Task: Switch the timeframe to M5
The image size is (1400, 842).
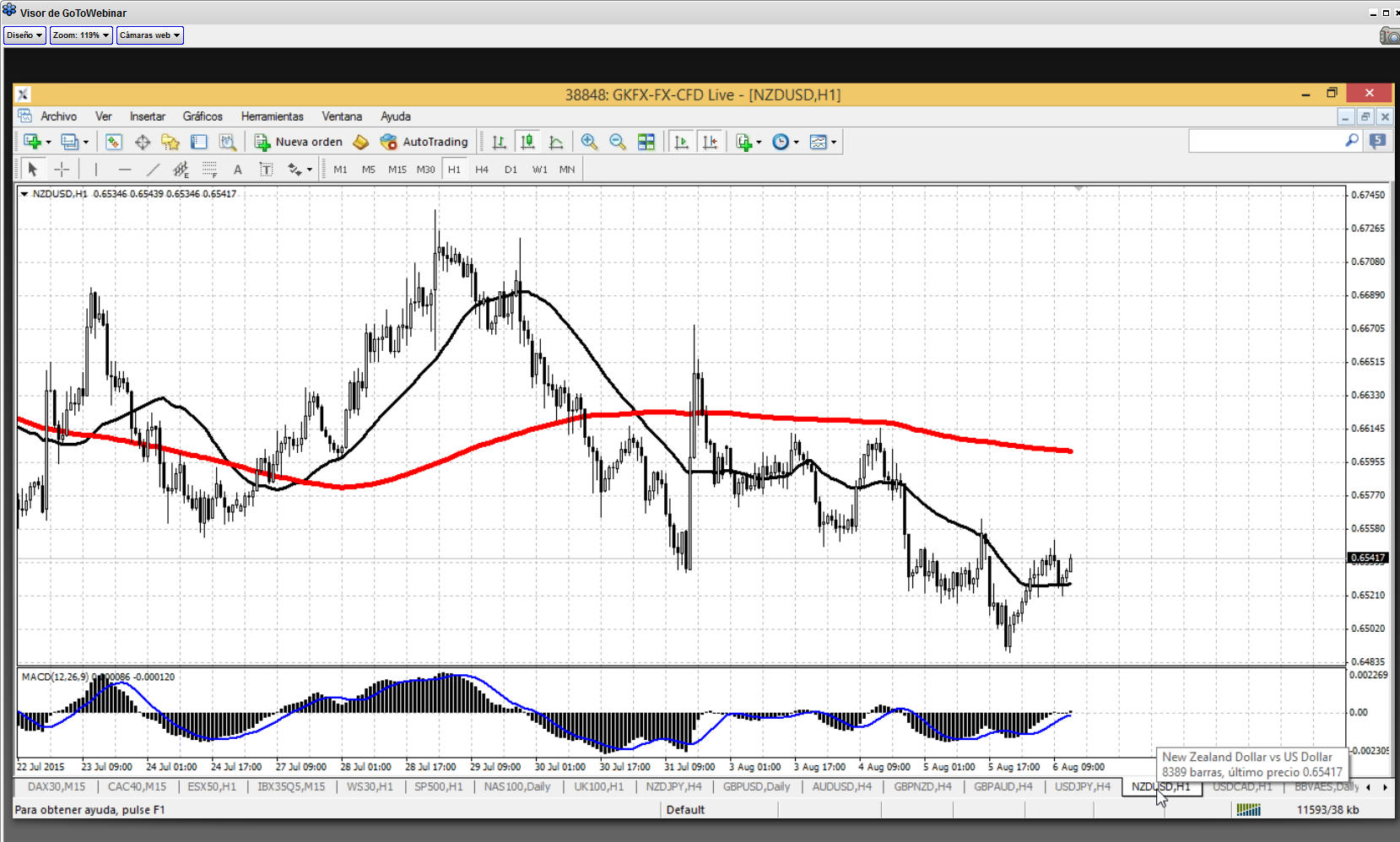Action: (369, 170)
